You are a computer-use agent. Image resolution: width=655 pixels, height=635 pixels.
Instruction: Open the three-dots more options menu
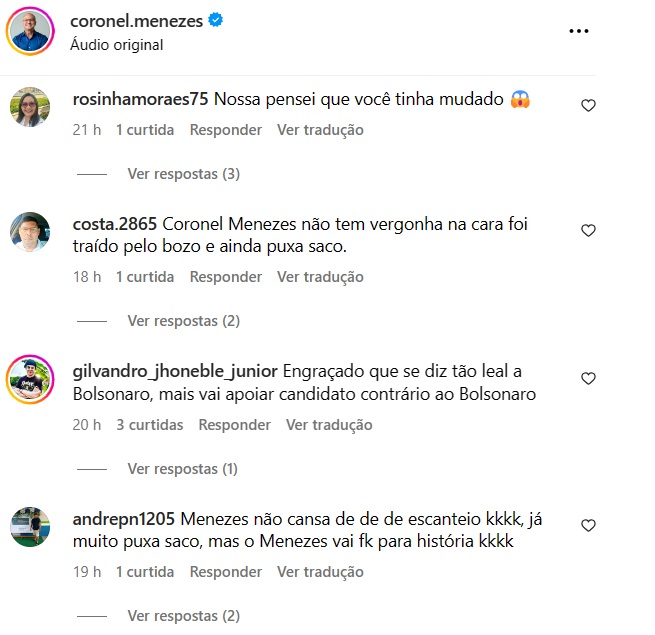(x=579, y=31)
